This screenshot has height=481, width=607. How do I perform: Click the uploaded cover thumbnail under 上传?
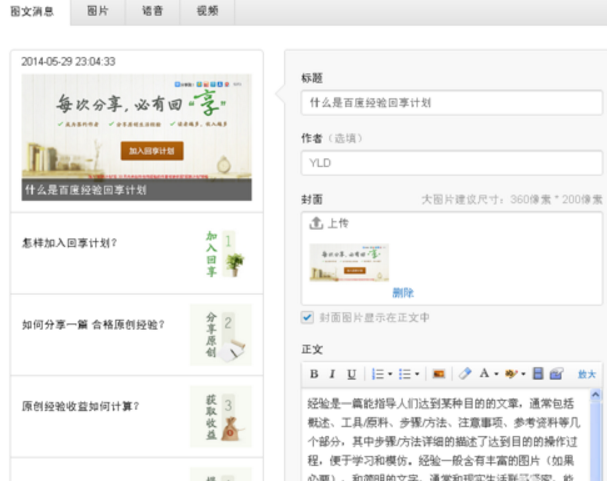point(349,263)
